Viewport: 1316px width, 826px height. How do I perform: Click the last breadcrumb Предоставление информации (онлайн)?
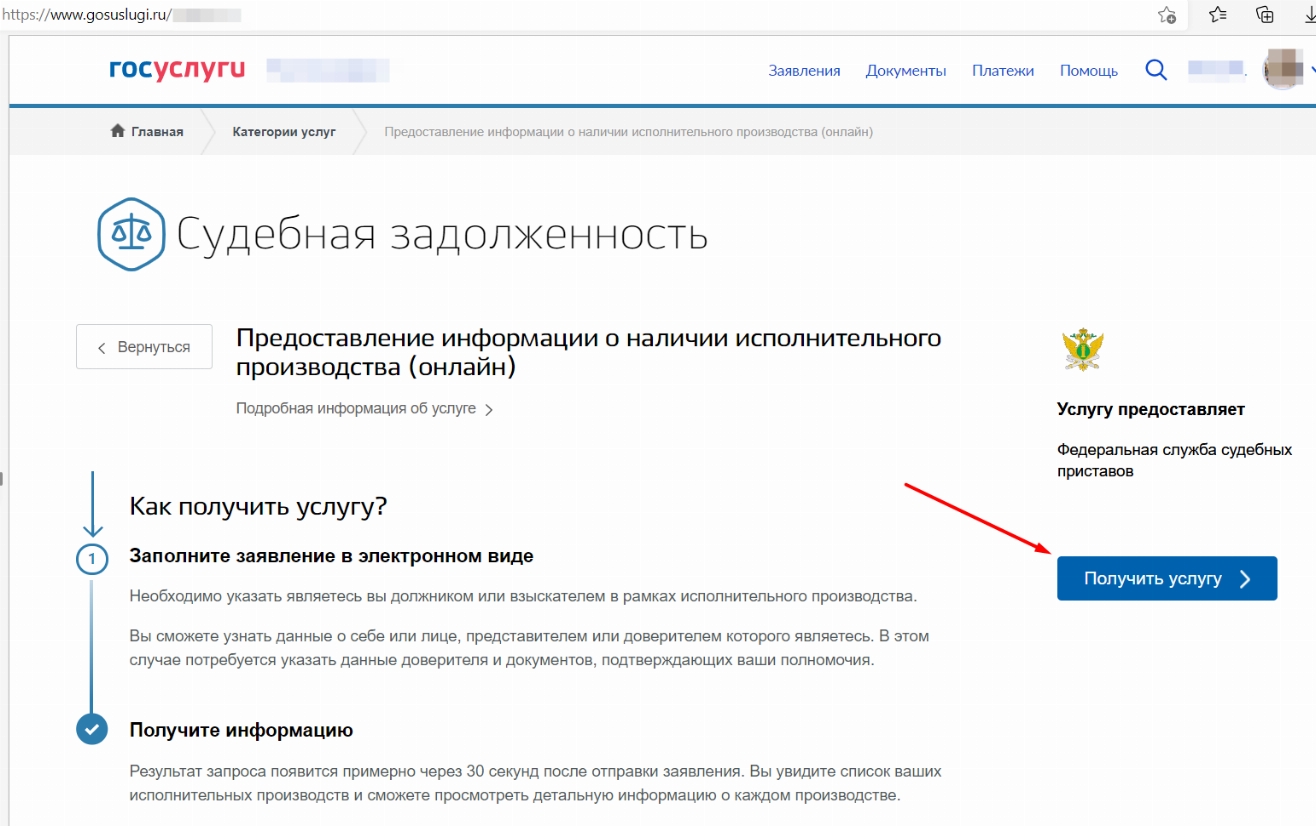click(629, 131)
